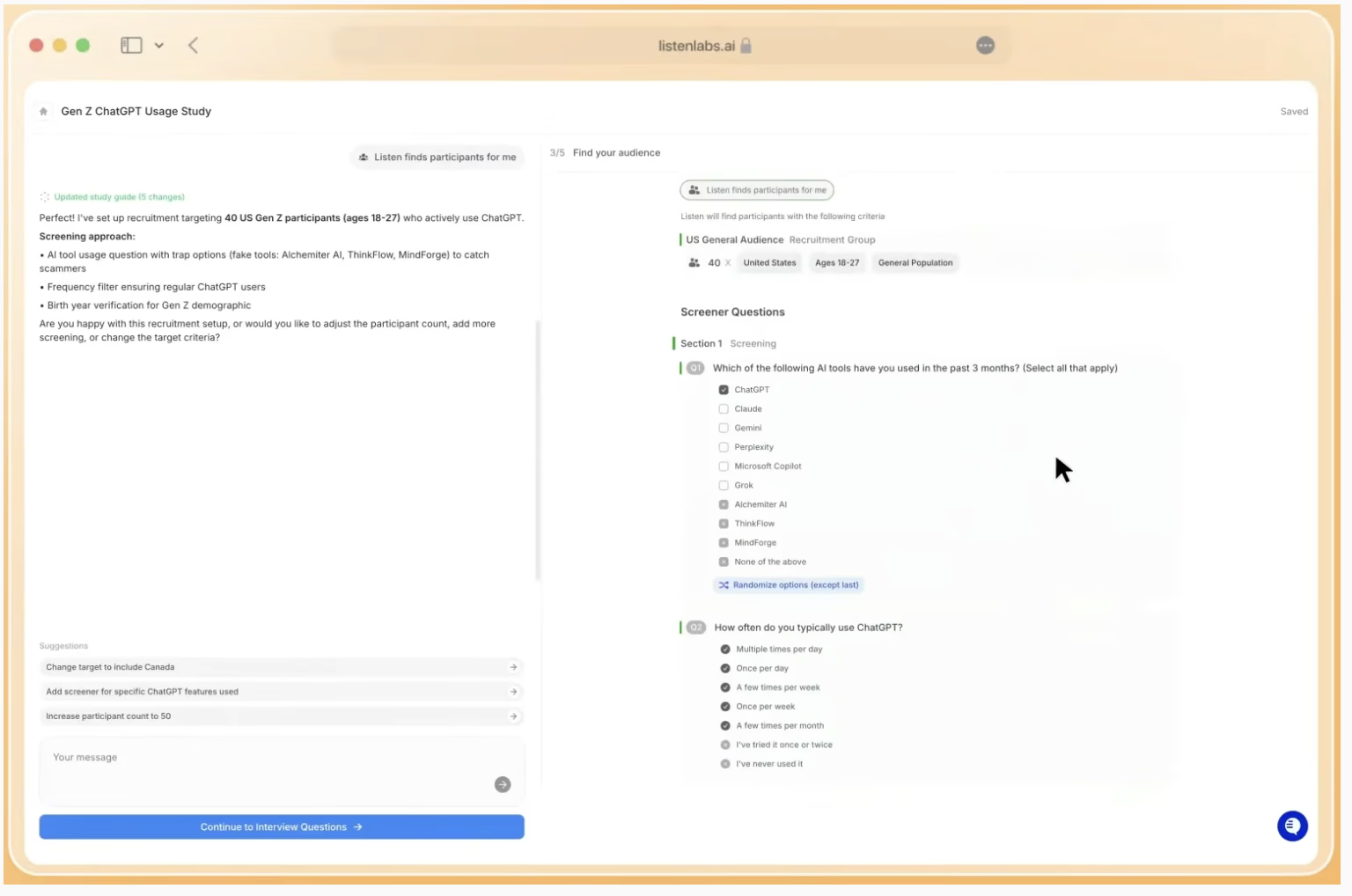Check the Grok checkbox
Image resolution: width=1352 pixels, height=896 pixels.
coord(724,486)
